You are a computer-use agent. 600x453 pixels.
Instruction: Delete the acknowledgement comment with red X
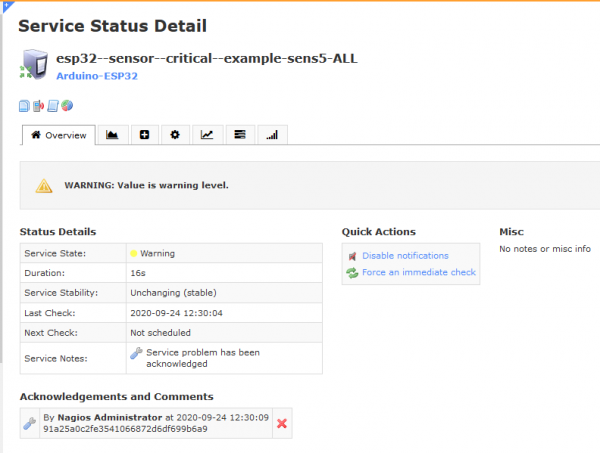pyautogui.click(x=282, y=424)
